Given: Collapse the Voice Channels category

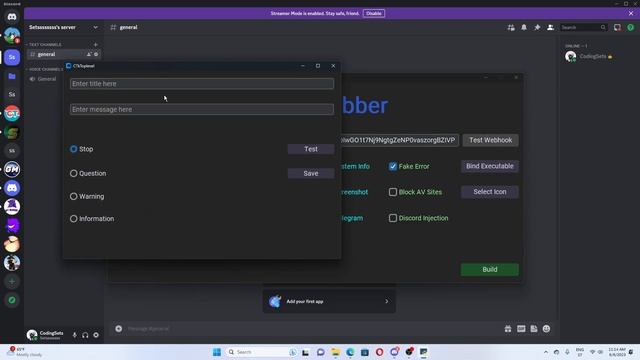Looking at the screenshot, I should click(44, 69).
